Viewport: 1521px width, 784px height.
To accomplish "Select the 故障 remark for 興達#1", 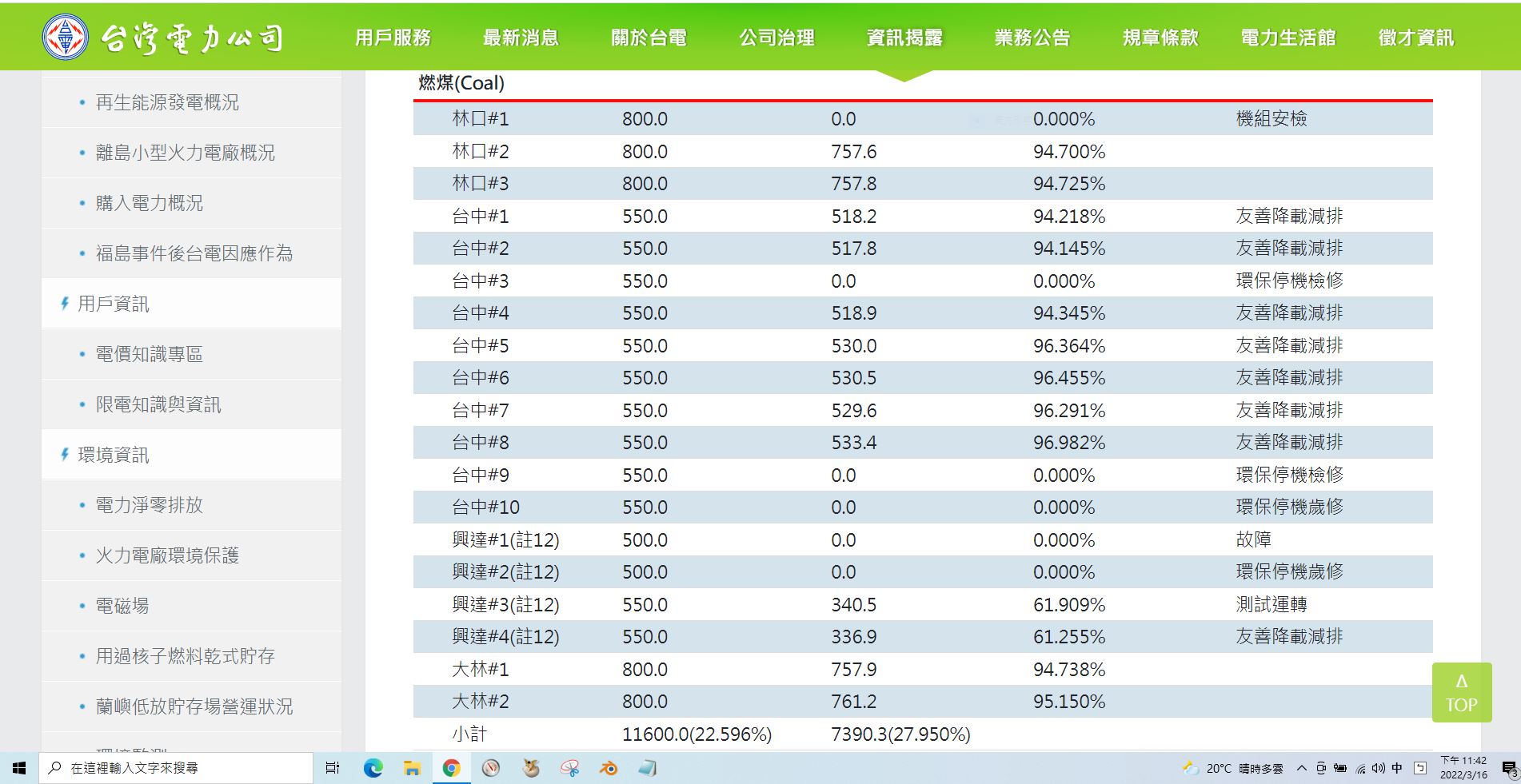I will pos(1253,540).
